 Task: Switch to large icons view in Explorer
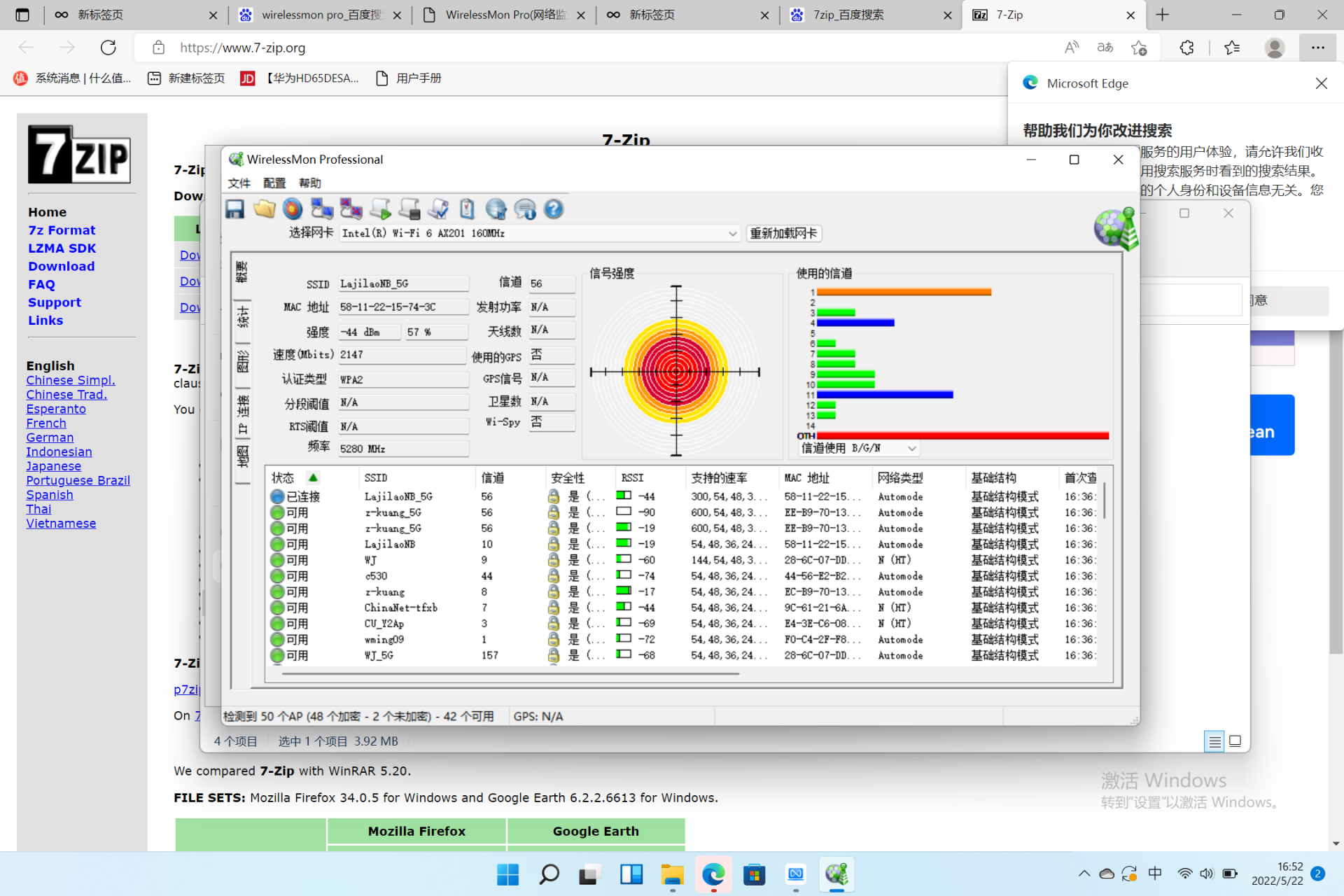(x=1235, y=741)
